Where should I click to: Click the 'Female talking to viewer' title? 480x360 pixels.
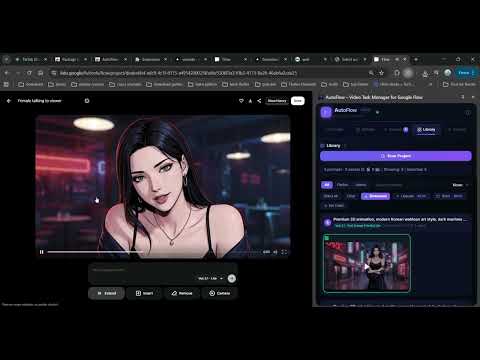click(x=39, y=101)
